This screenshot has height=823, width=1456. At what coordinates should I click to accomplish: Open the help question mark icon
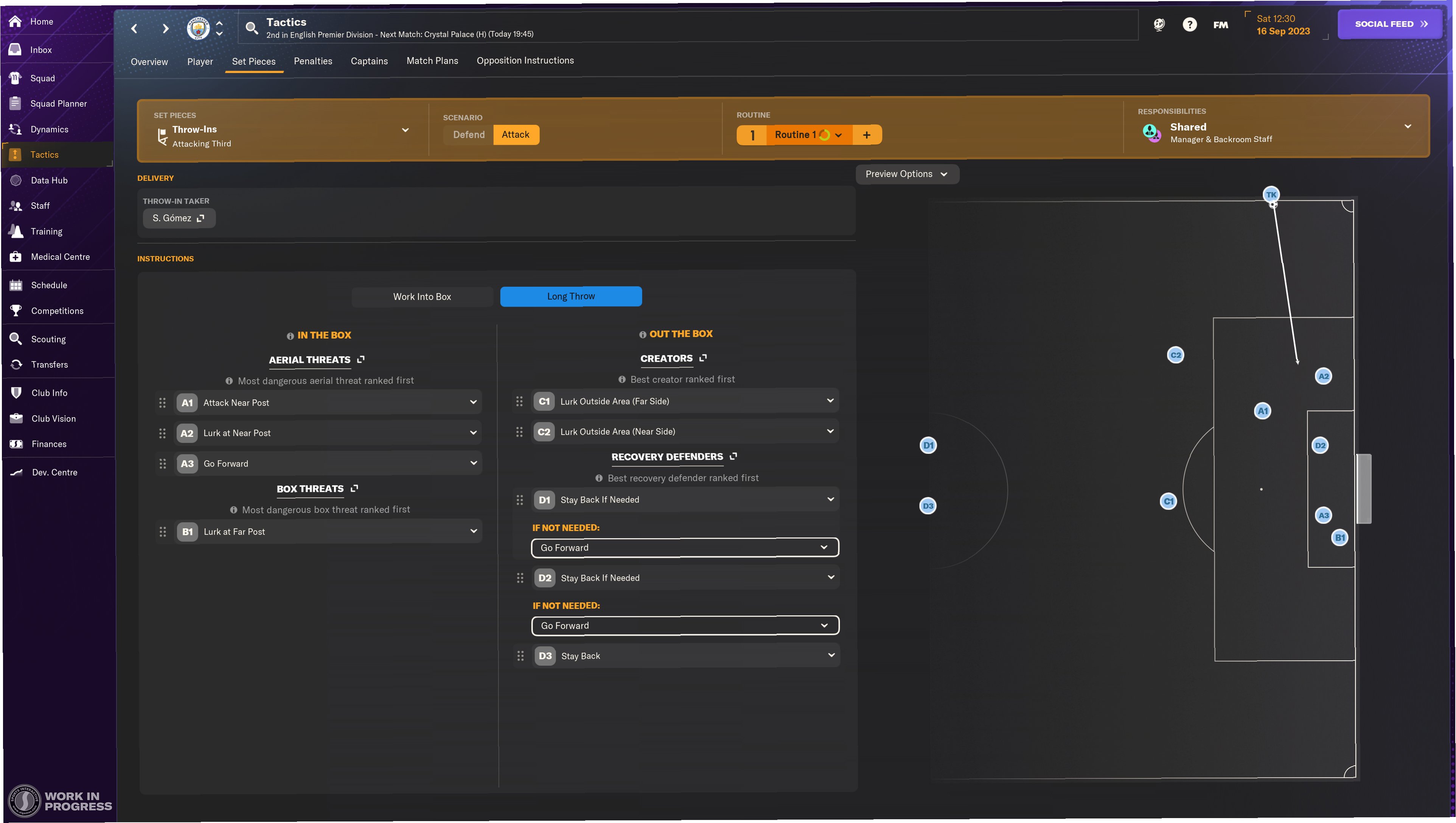click(1189, 24)
